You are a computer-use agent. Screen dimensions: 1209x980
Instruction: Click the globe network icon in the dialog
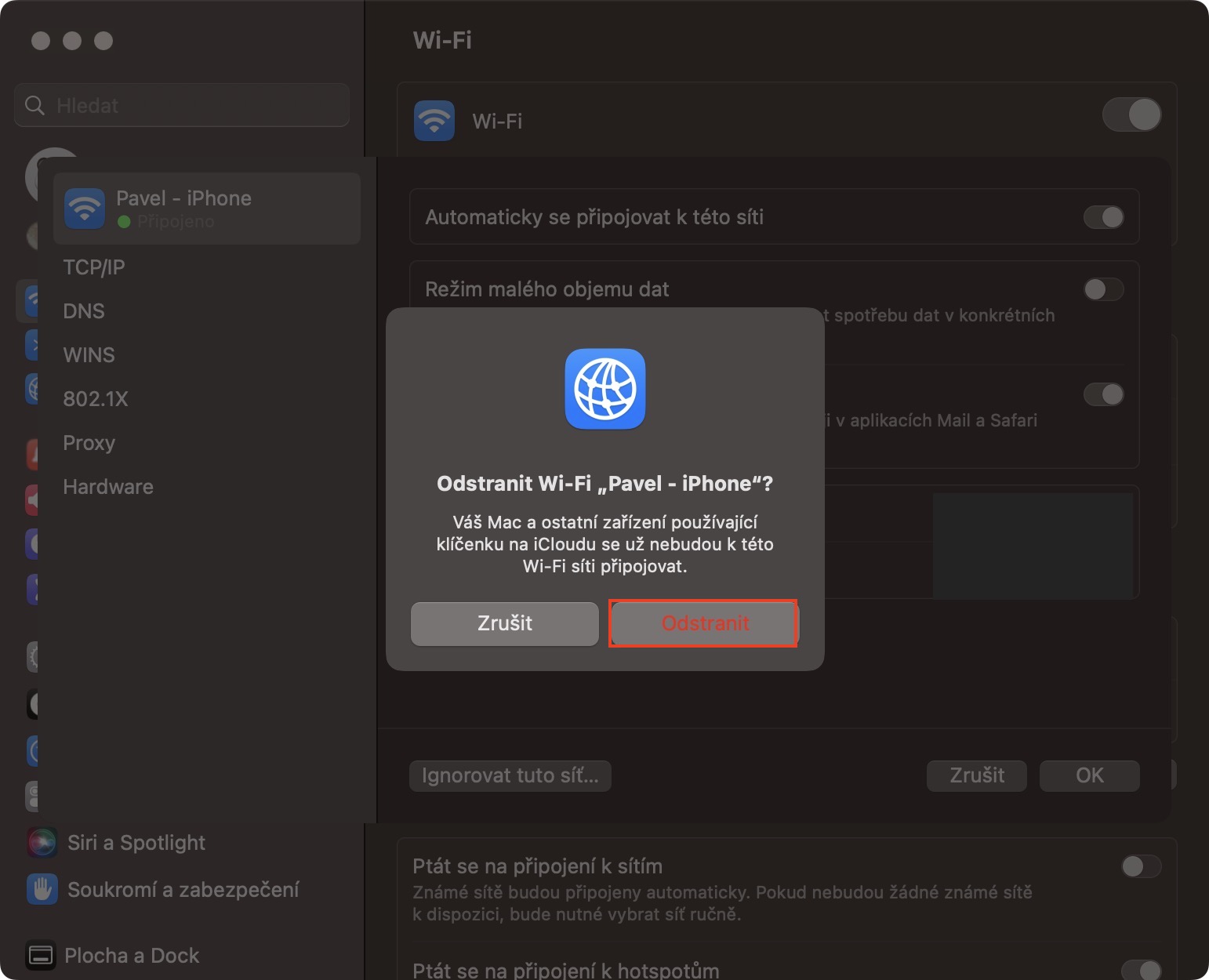605,389
